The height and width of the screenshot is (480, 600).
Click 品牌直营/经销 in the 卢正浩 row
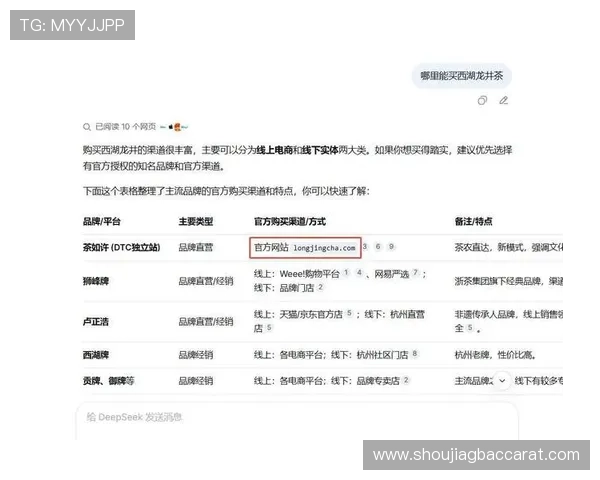(206, 322)
